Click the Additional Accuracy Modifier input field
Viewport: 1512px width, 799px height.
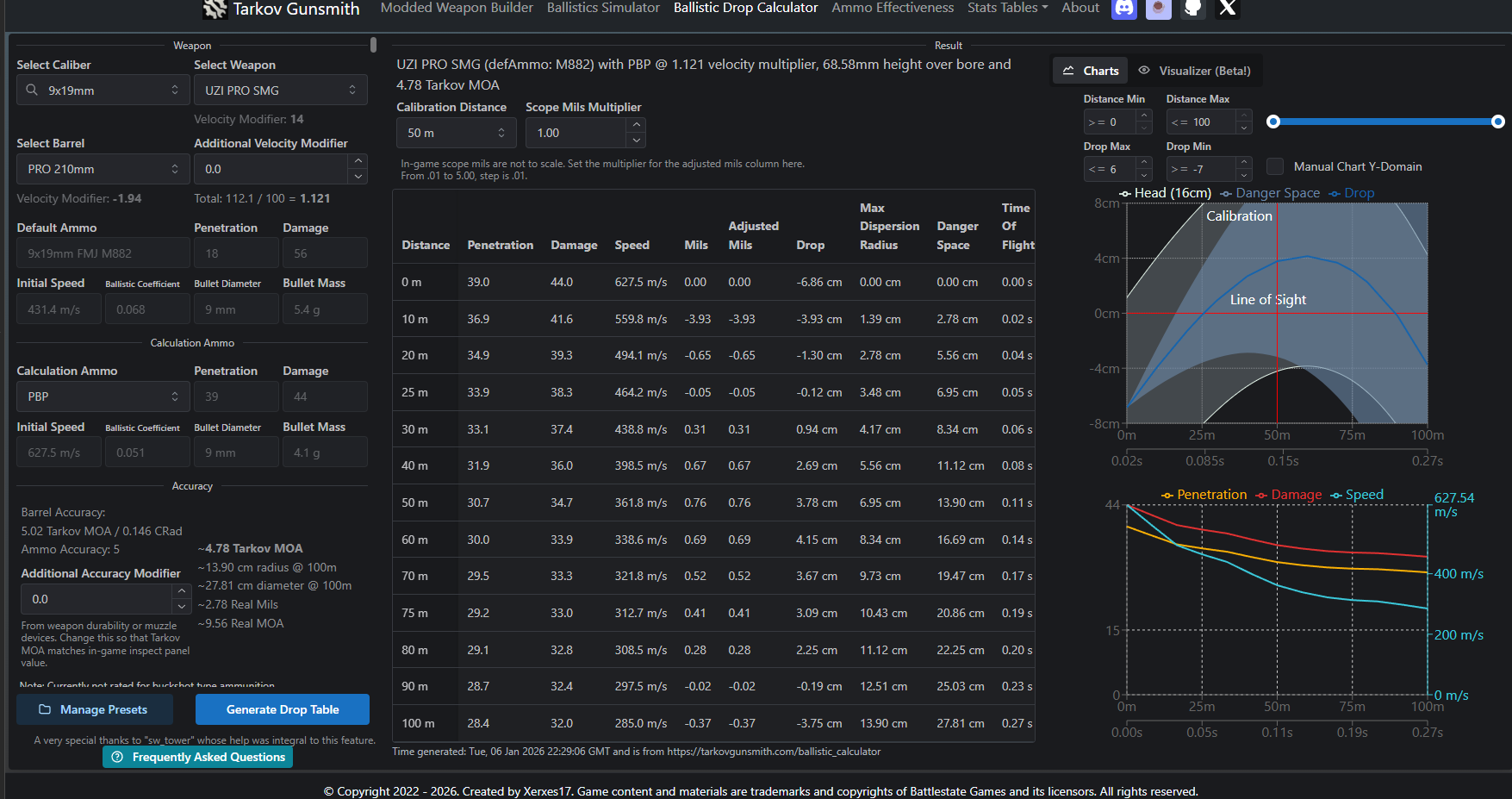96,599
